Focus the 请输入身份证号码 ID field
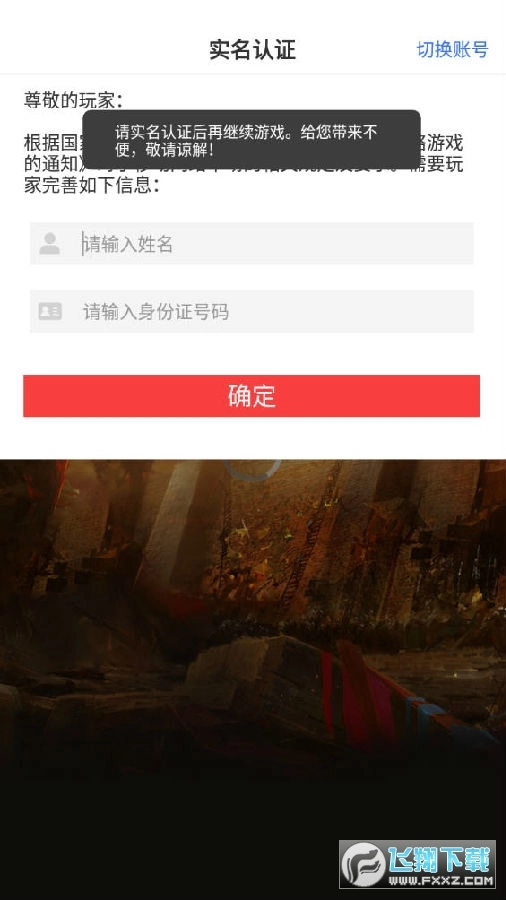 252,311
